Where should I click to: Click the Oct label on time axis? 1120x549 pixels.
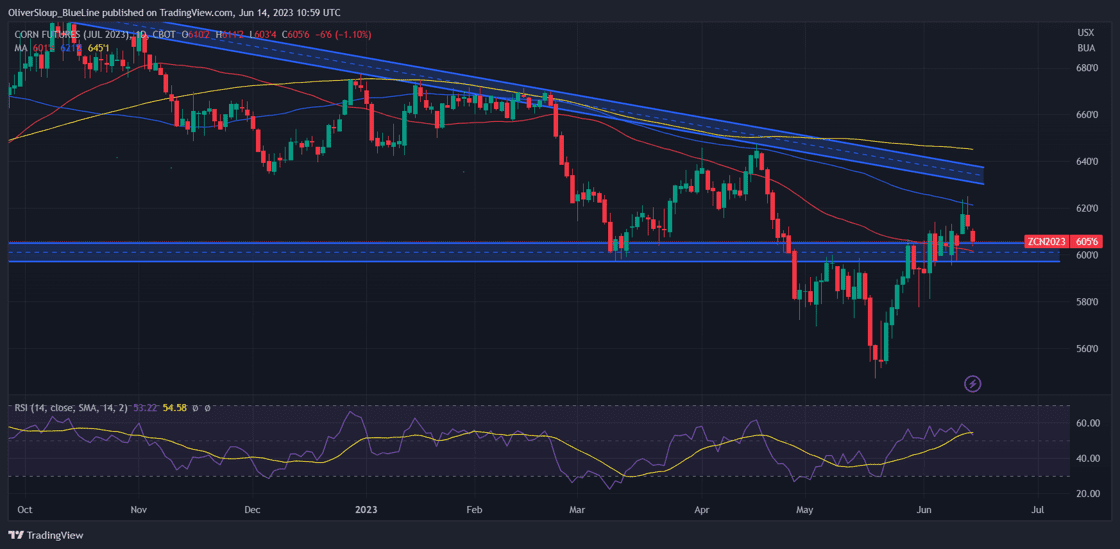coord(25,510)
